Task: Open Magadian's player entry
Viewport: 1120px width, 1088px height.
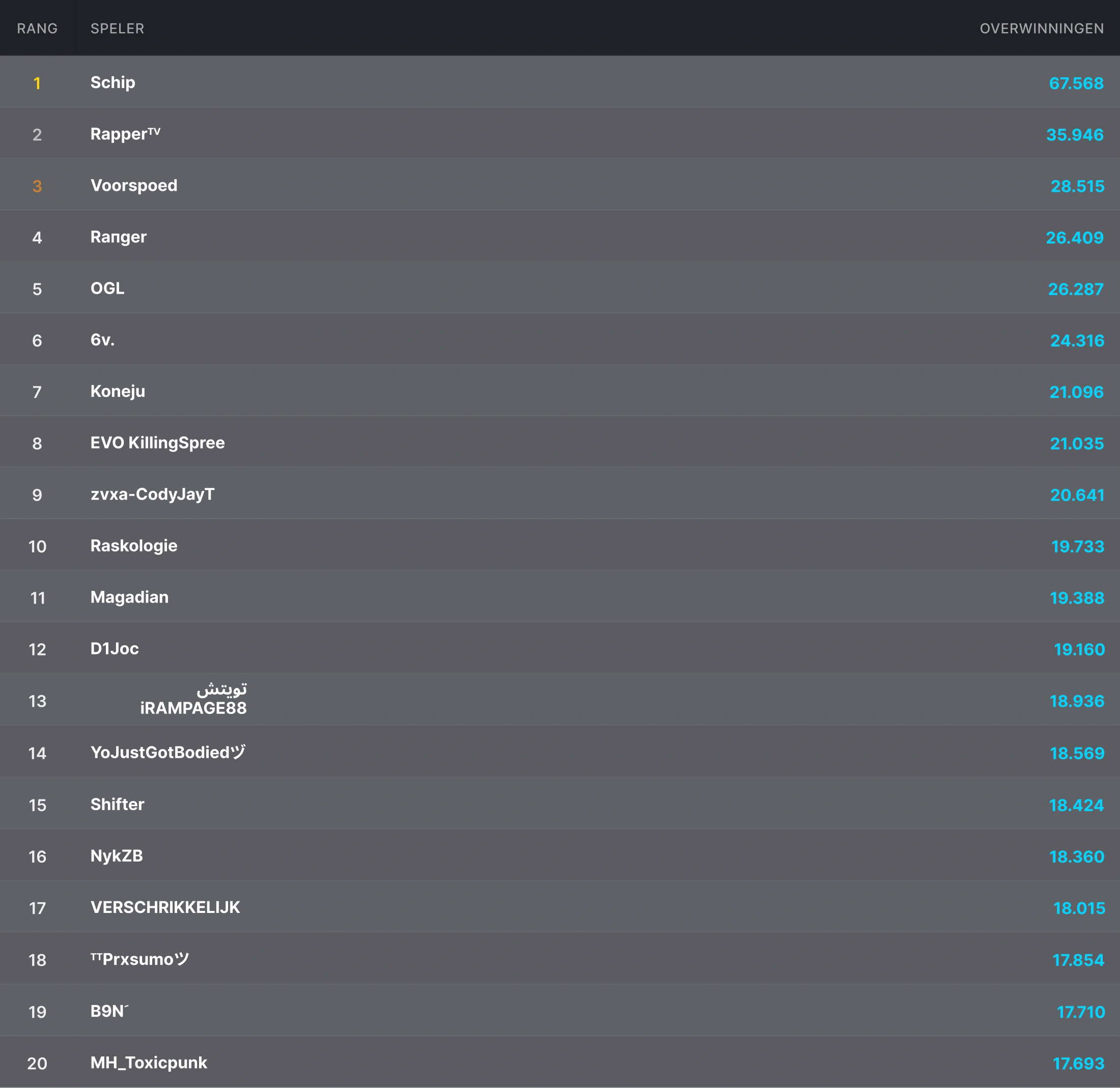Action: pos(129,597)
